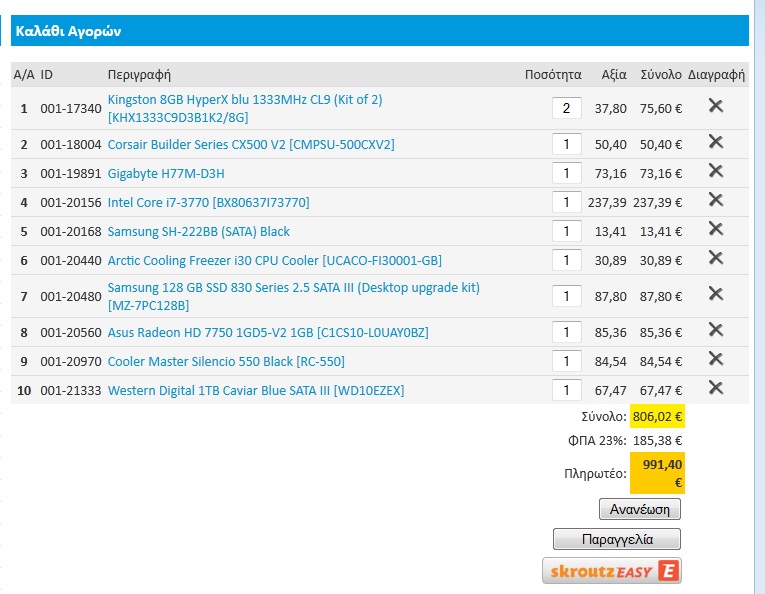Viewport: 765px width, 594px height.
Task: Open Samsung SH-222BB (SATA) Black link
Action: [199, 232]
